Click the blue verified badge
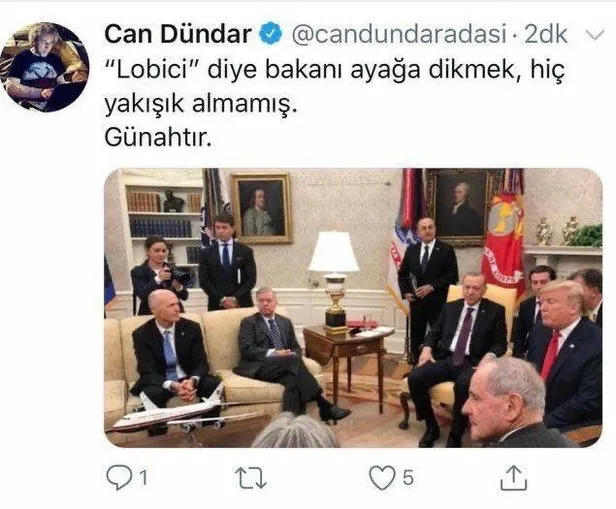 point(270,34)
